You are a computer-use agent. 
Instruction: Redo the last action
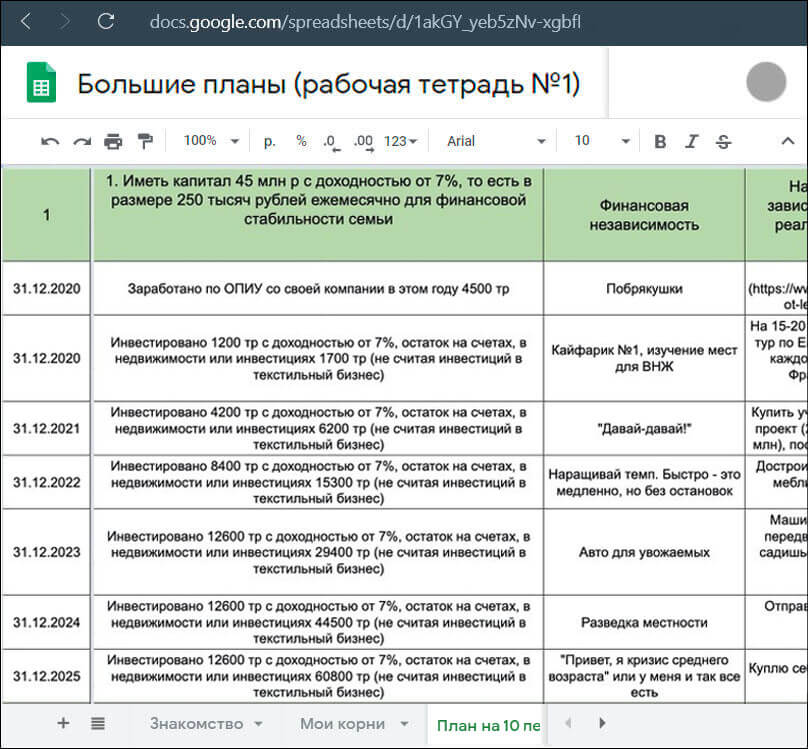[x=82, y=141]
